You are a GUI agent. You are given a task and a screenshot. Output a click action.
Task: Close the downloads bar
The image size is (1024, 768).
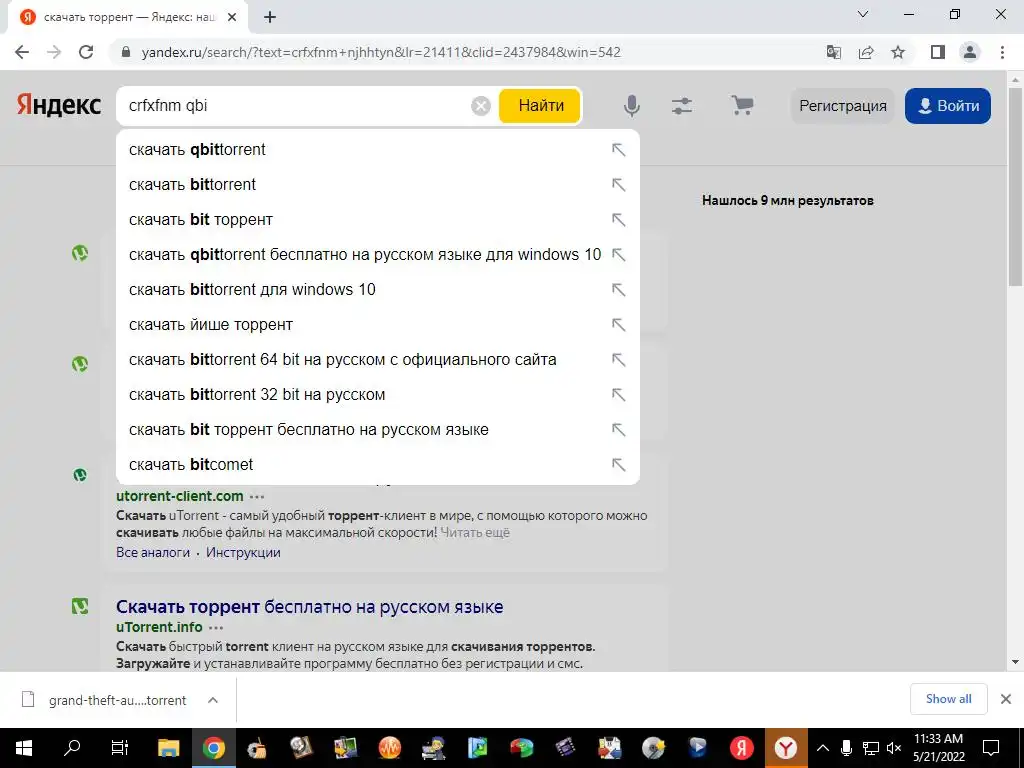[x=1006, y=699]
